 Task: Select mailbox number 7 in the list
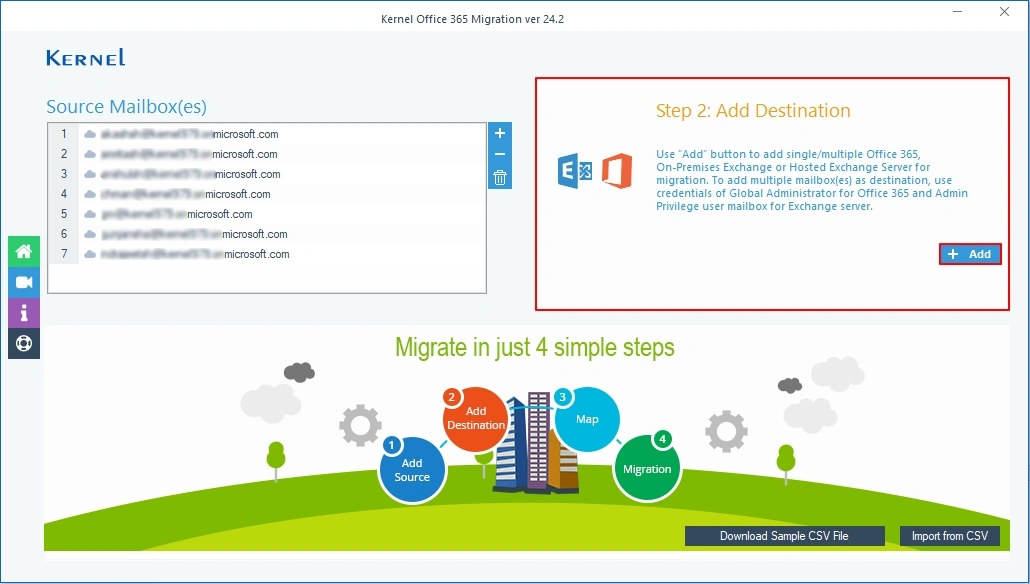tap(200, 253)
